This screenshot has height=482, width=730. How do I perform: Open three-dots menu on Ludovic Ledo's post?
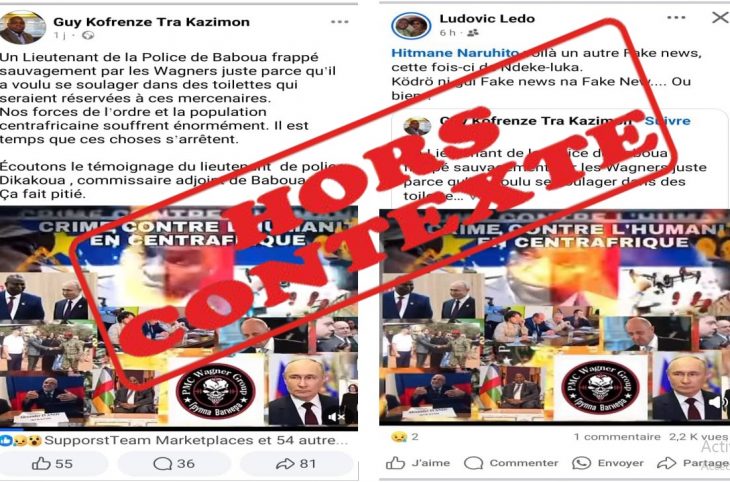(676, 18)
